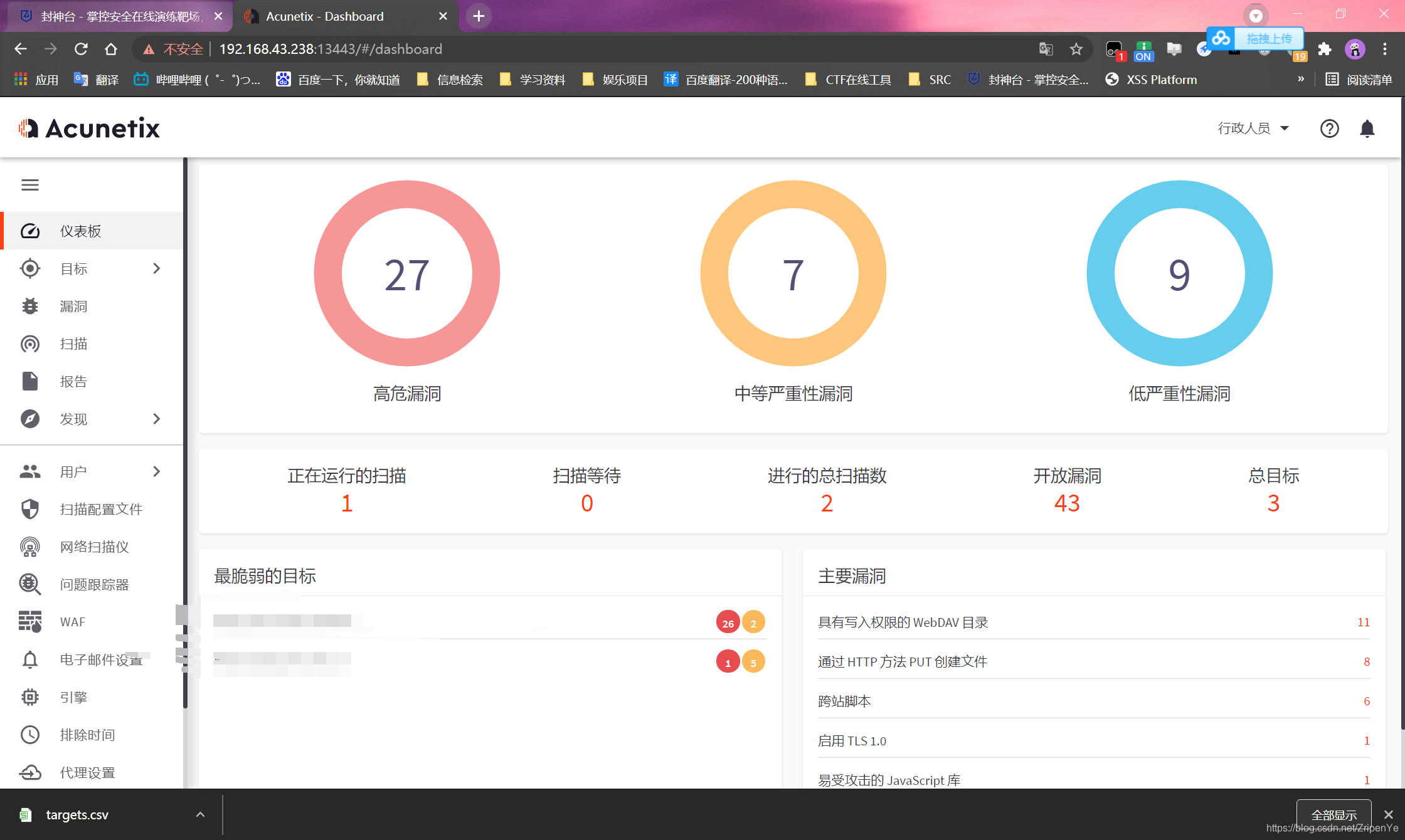The image size is (1405, 840).
Task: Open 扫描配置文件 shield icon
Action: [30, 509]
